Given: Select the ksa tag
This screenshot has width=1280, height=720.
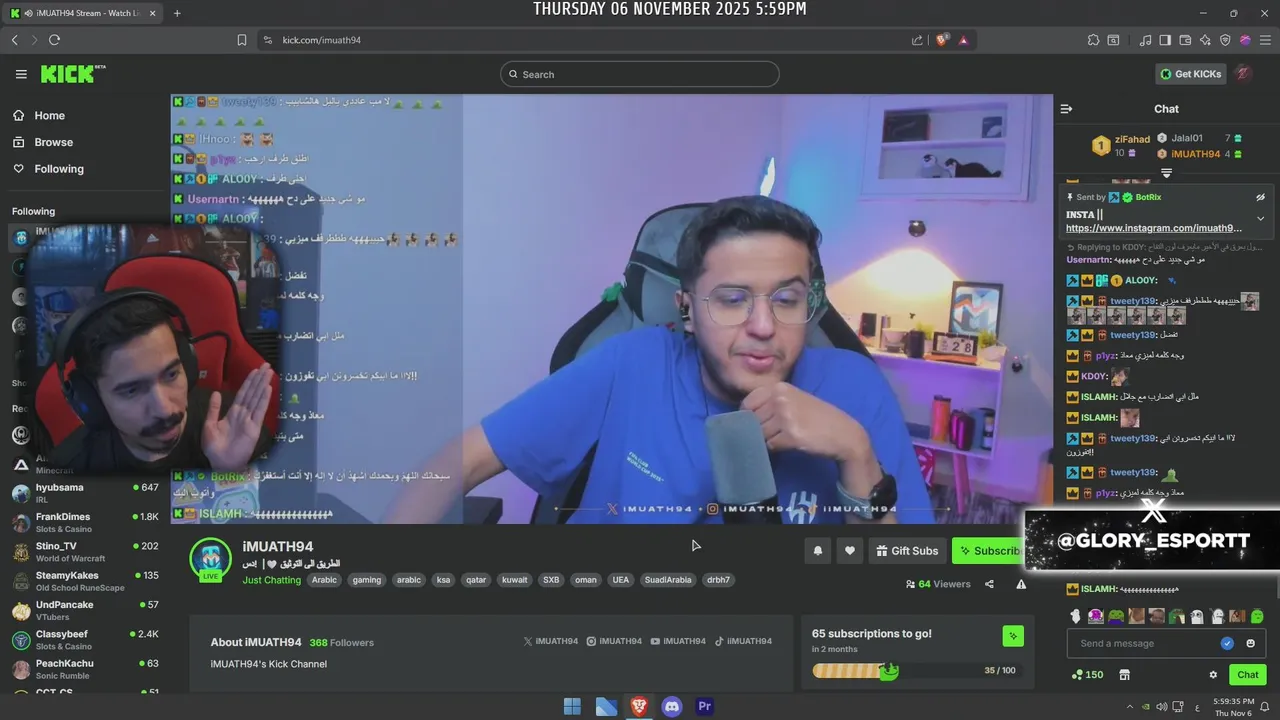Looking at the screenshot, I should [443, 580].
